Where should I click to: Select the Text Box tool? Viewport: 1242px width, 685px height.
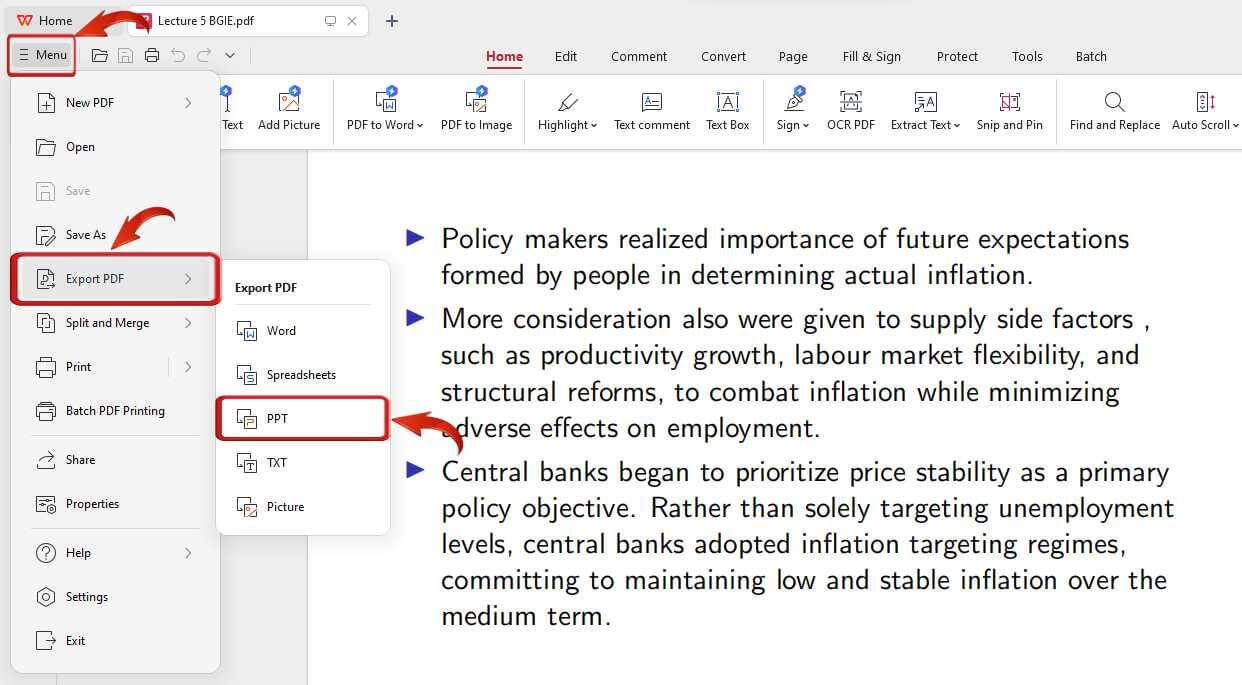coord(727,109)
